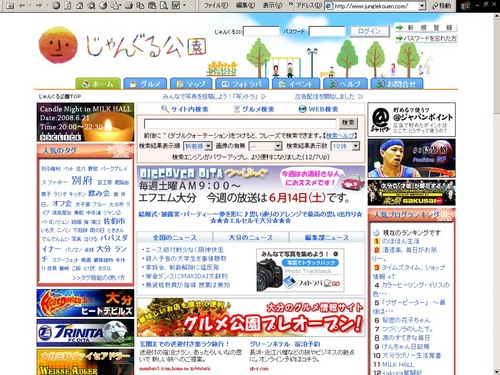Select the 大分のニュース news tab
The image size is (500, 375).
point(251,238)
